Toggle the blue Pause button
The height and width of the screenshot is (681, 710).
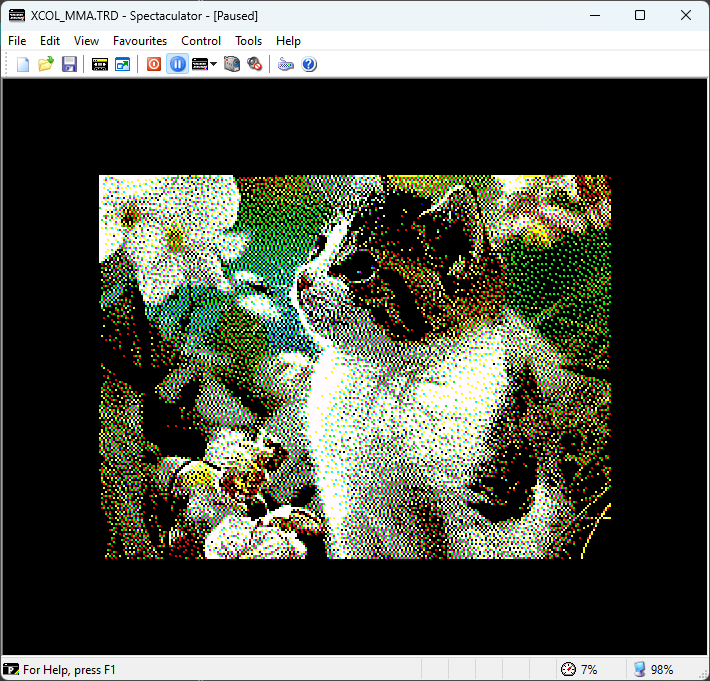[x=178, y=64]
